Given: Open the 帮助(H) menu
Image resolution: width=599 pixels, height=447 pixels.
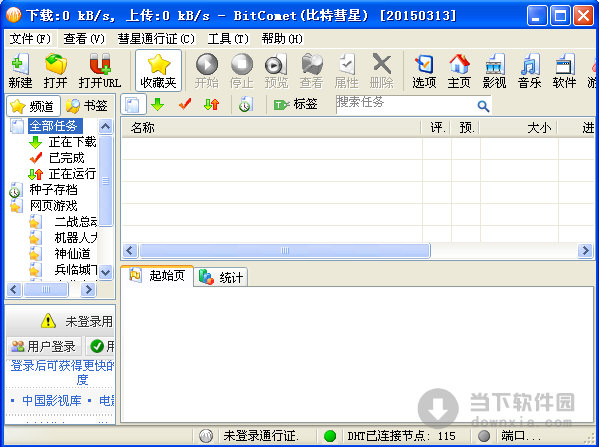Looking at the screenshot, I should 282,39.
